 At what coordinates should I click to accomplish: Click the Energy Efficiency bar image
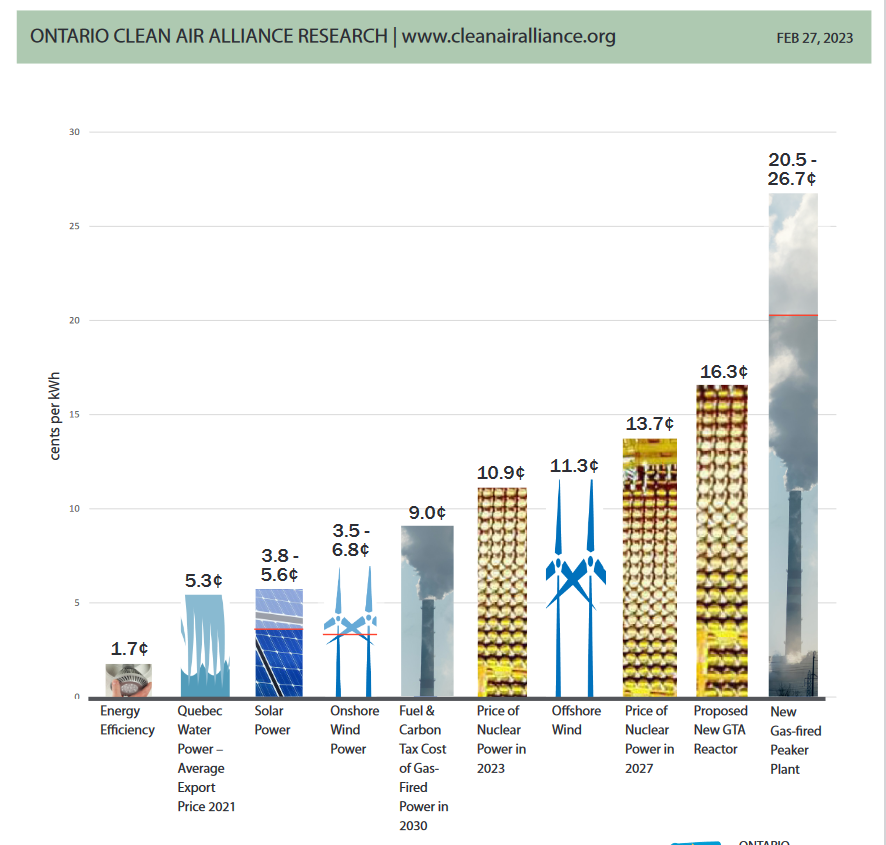pyautogui.click(x=128, y=680)
